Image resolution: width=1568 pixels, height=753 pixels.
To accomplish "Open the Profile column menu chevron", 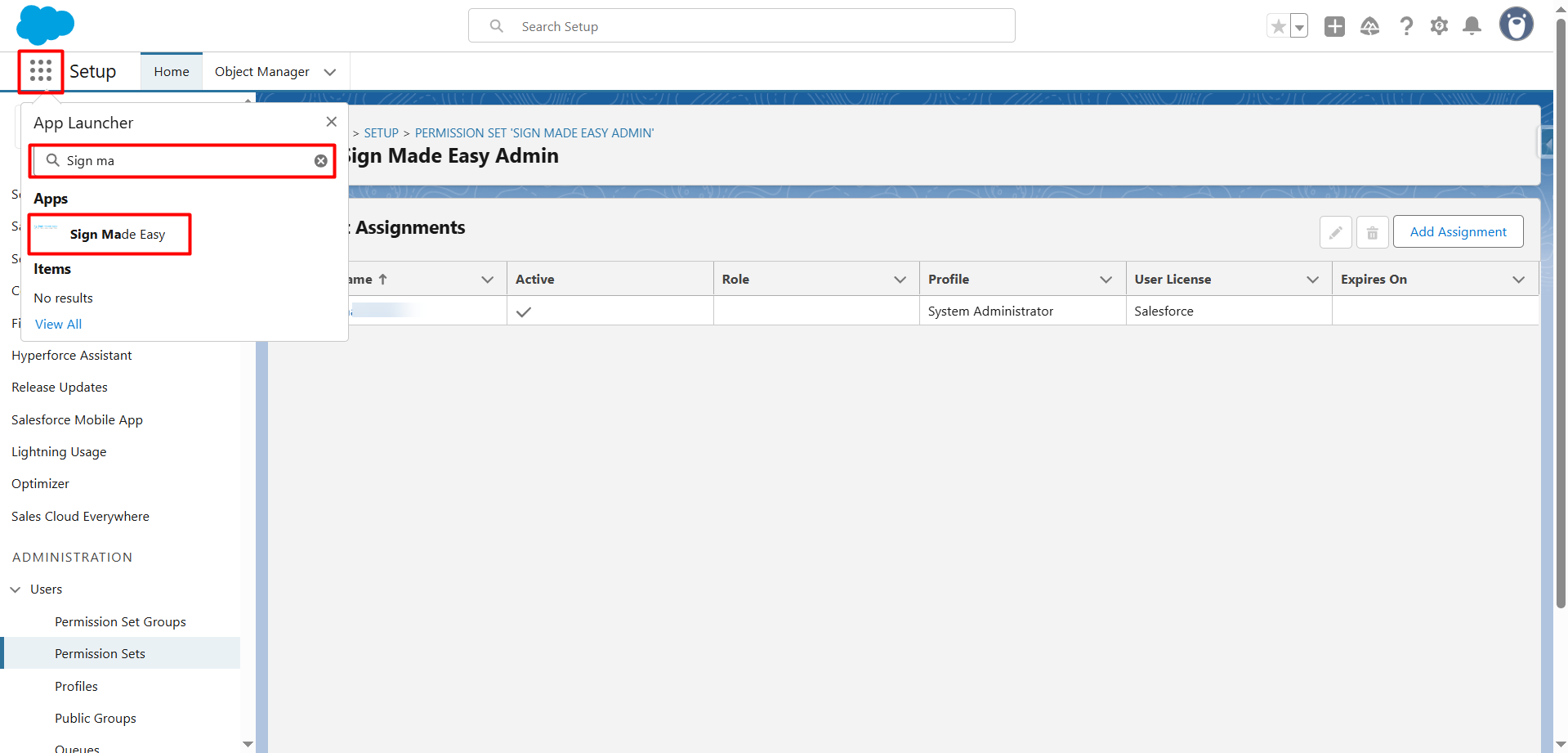I will (1106, 280).
